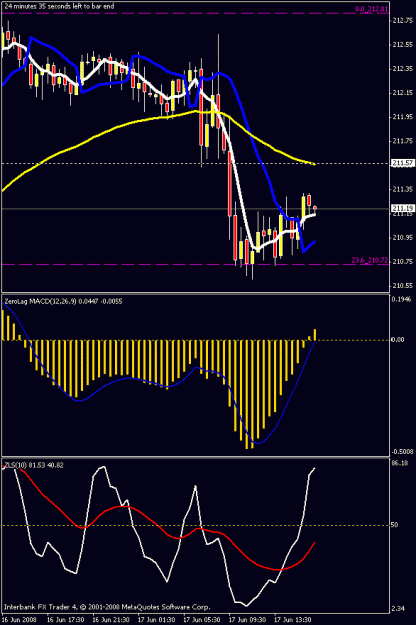Image resolution: width=416 pixels, height=625 pixels.
Task: Click the 17 Jun 05:30 time label
Action: click(202, 619)
